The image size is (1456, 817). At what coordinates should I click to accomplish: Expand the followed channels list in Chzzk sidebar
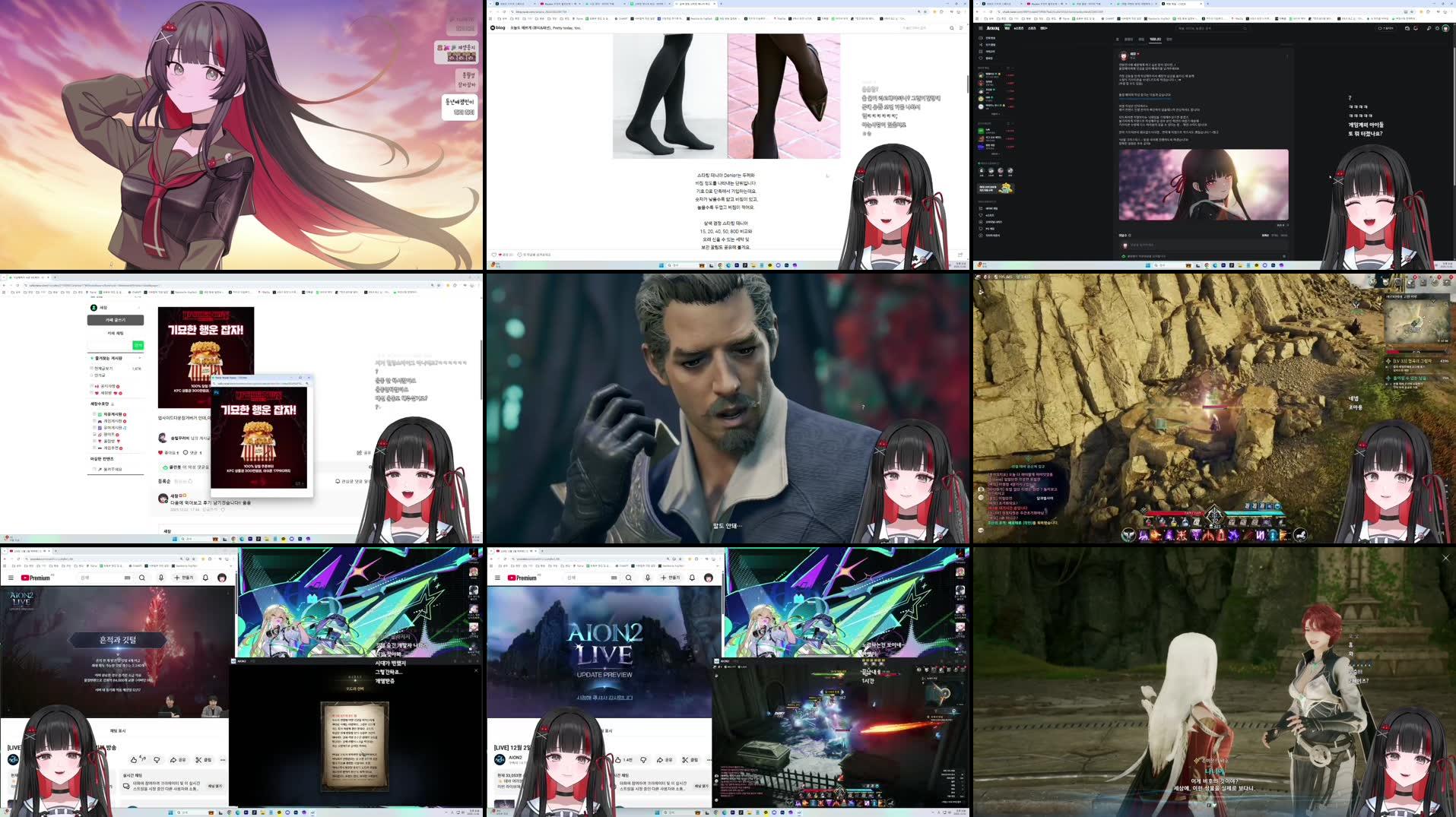coord(994,114)
